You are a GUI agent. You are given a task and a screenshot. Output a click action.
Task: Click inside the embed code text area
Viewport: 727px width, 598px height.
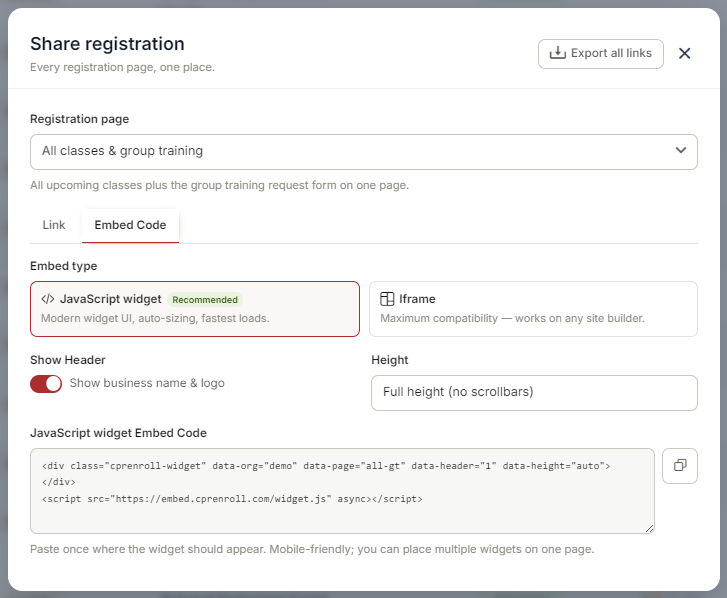click(x=342, y=491)
